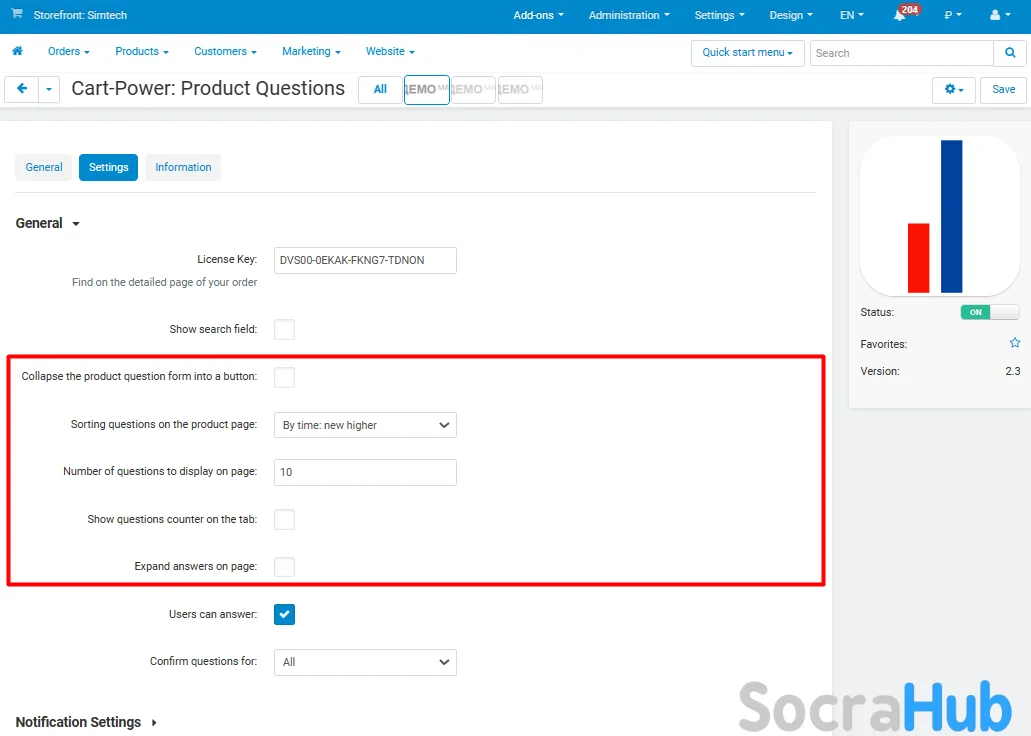Click the License Key input field

point(365,260)
